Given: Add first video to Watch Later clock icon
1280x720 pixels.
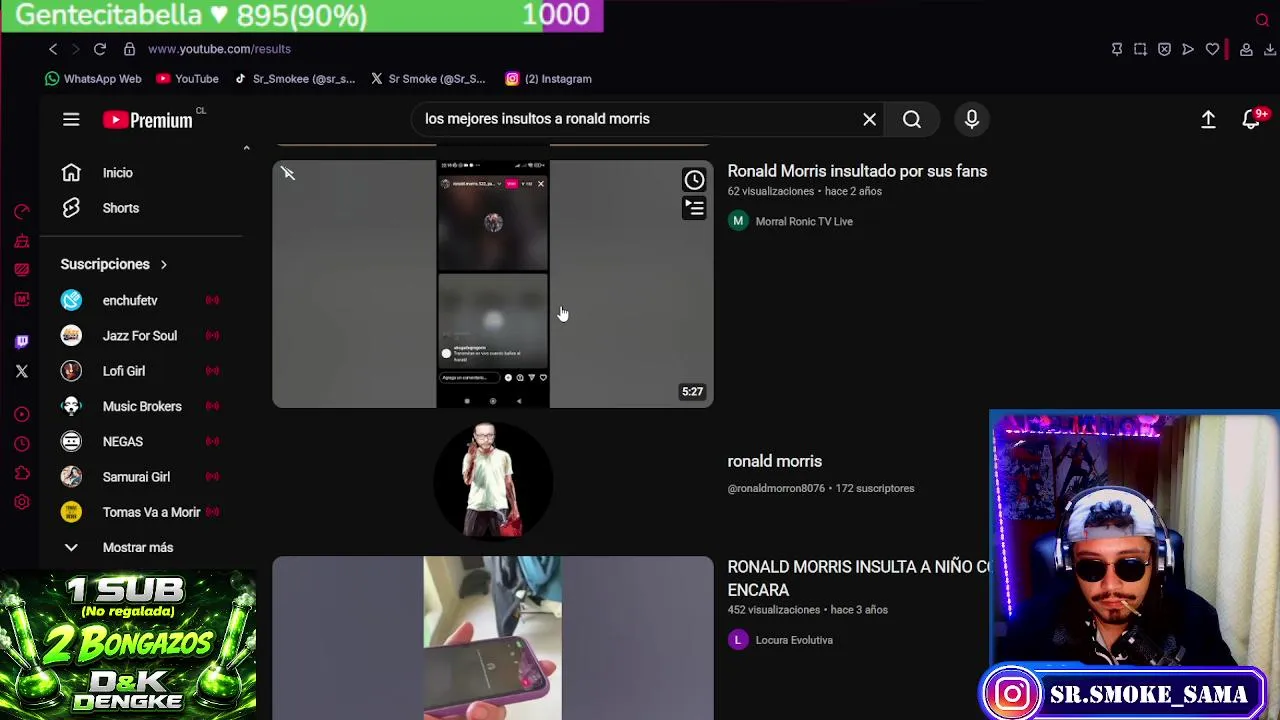Looking at the screenshot, I should click(694, 180).
